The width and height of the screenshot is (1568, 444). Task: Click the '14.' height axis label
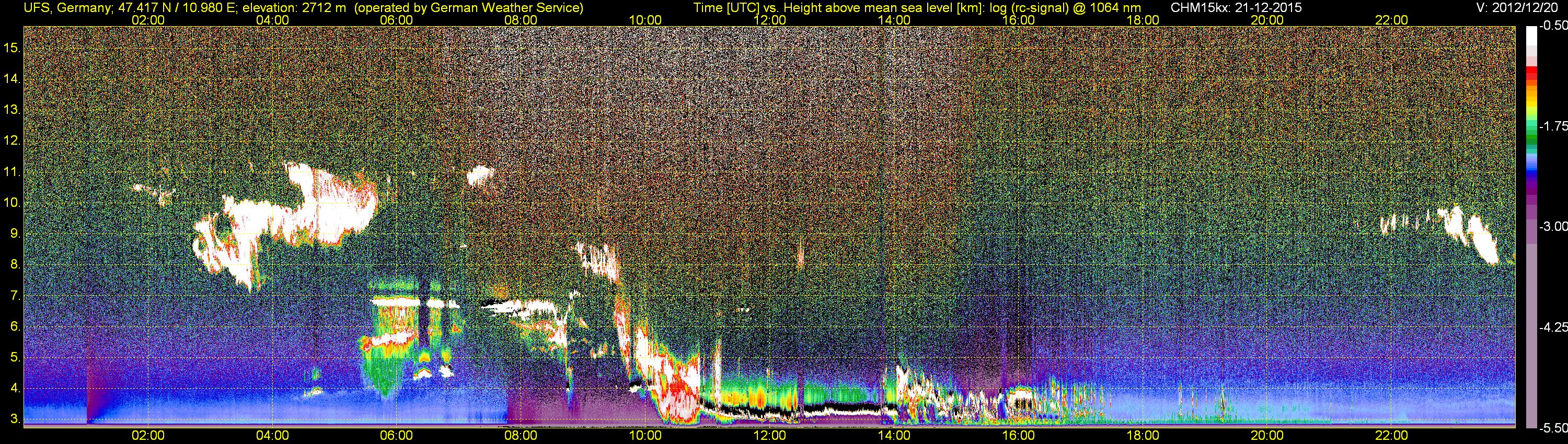[13, 79]
